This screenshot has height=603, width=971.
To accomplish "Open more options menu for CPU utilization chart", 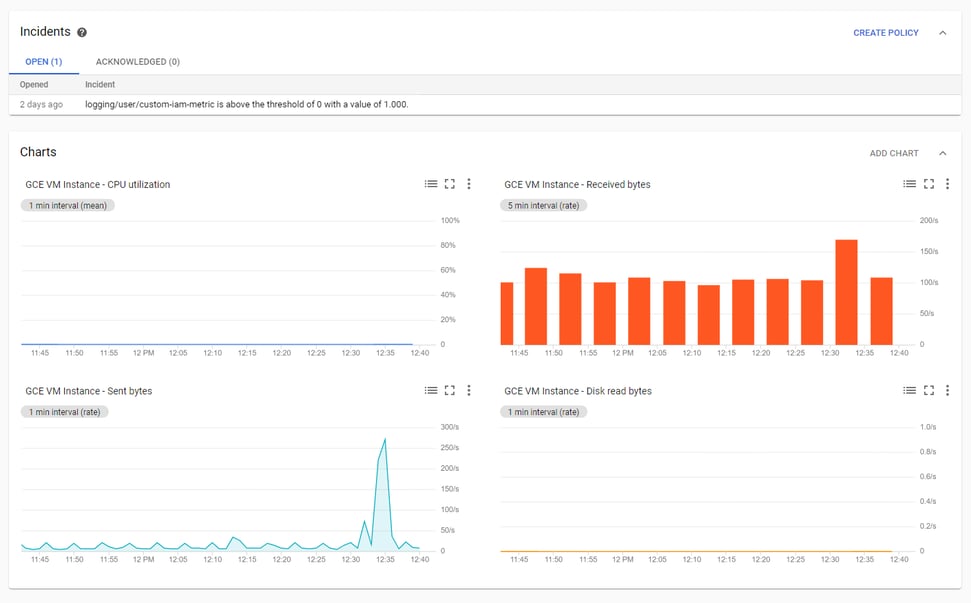I will [469, 184].
